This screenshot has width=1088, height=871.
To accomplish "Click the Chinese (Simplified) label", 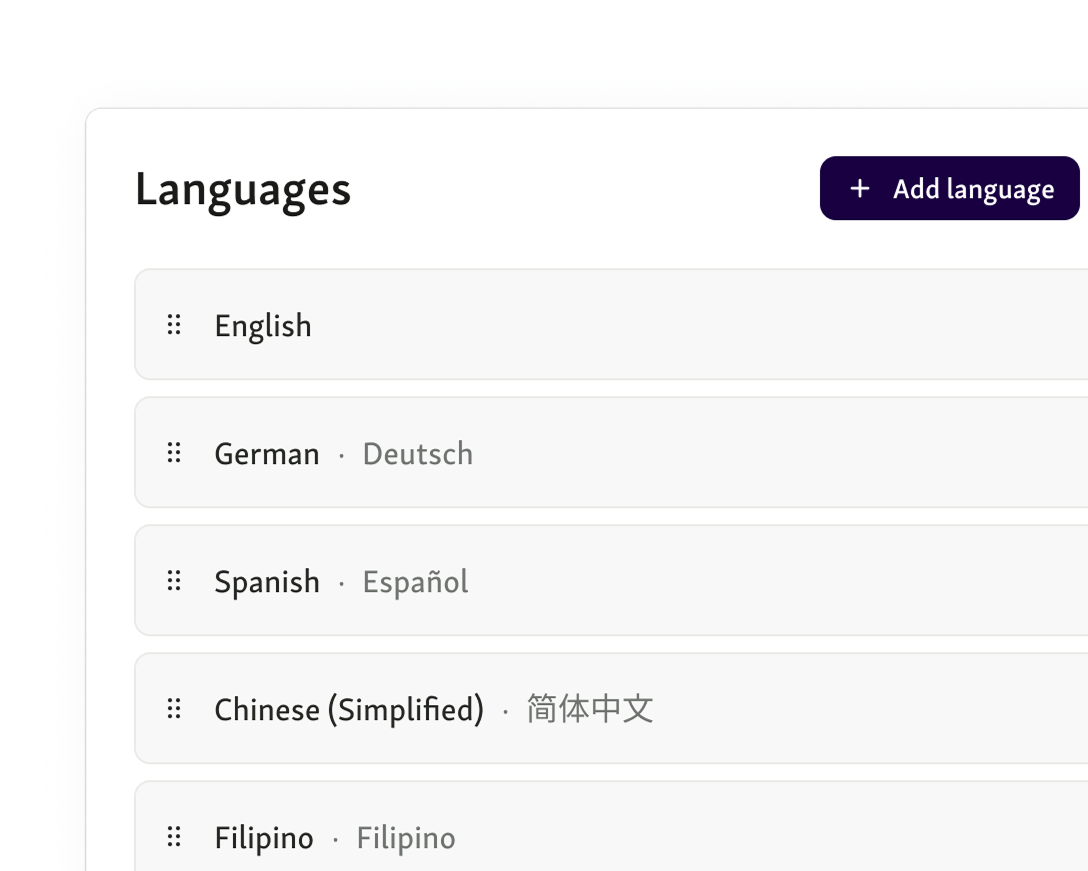I will point(349,710).
